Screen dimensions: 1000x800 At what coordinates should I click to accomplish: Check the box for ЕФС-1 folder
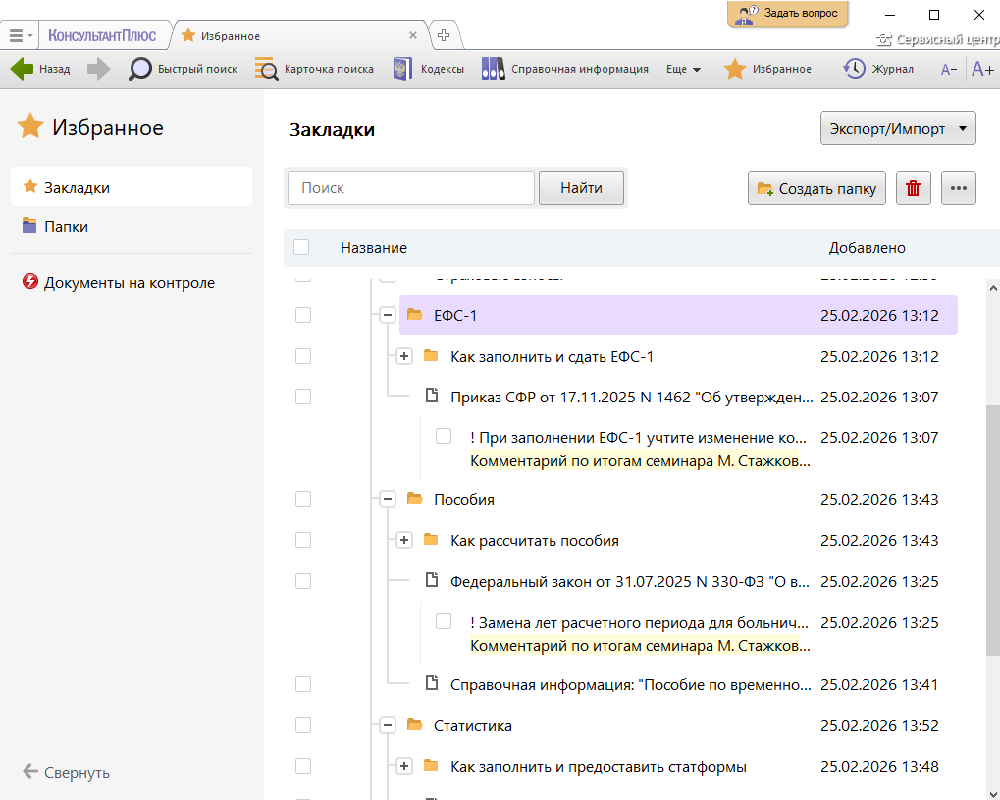coord(303,315)
